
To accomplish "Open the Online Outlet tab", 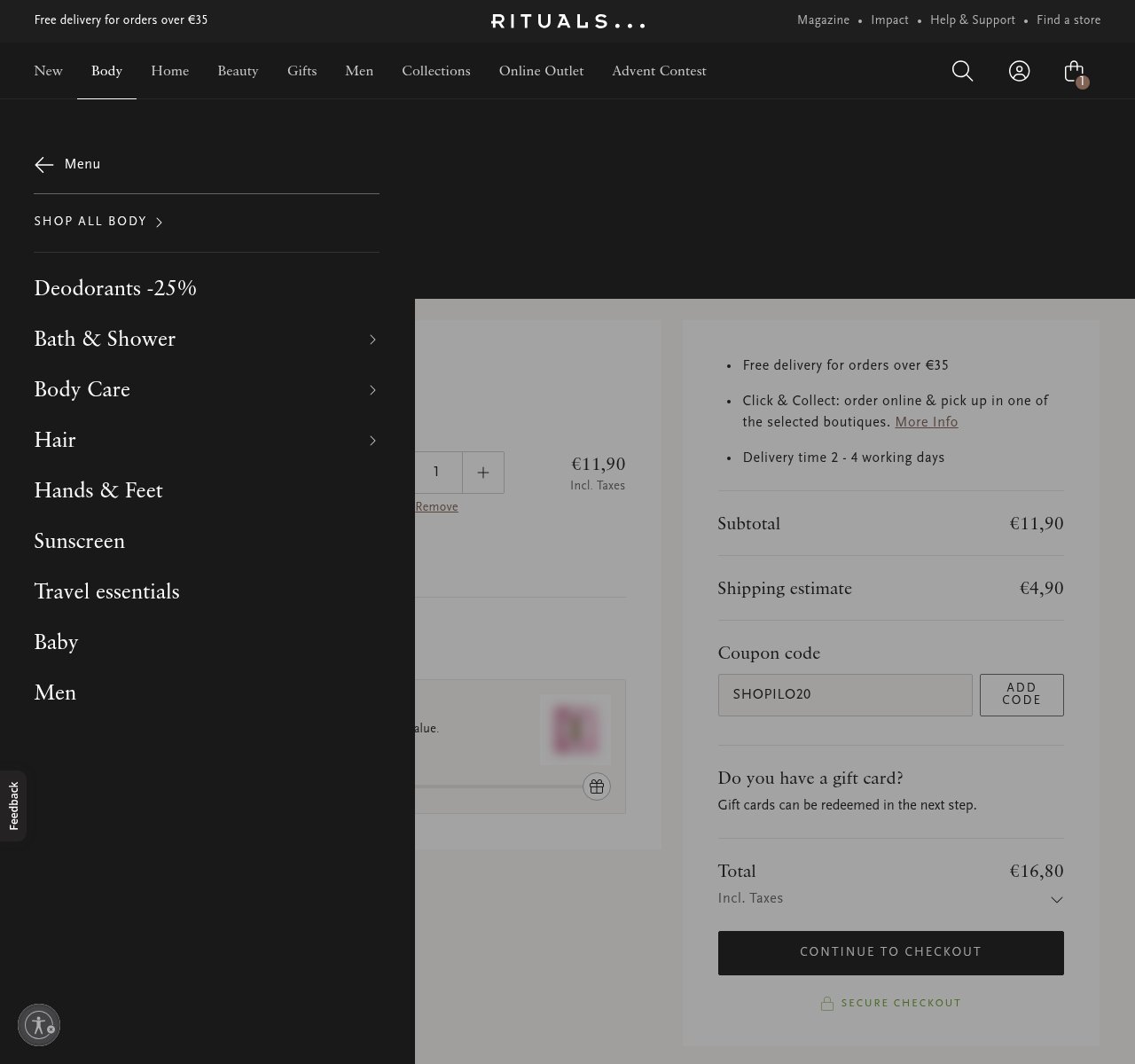I will tap(541, 71).
